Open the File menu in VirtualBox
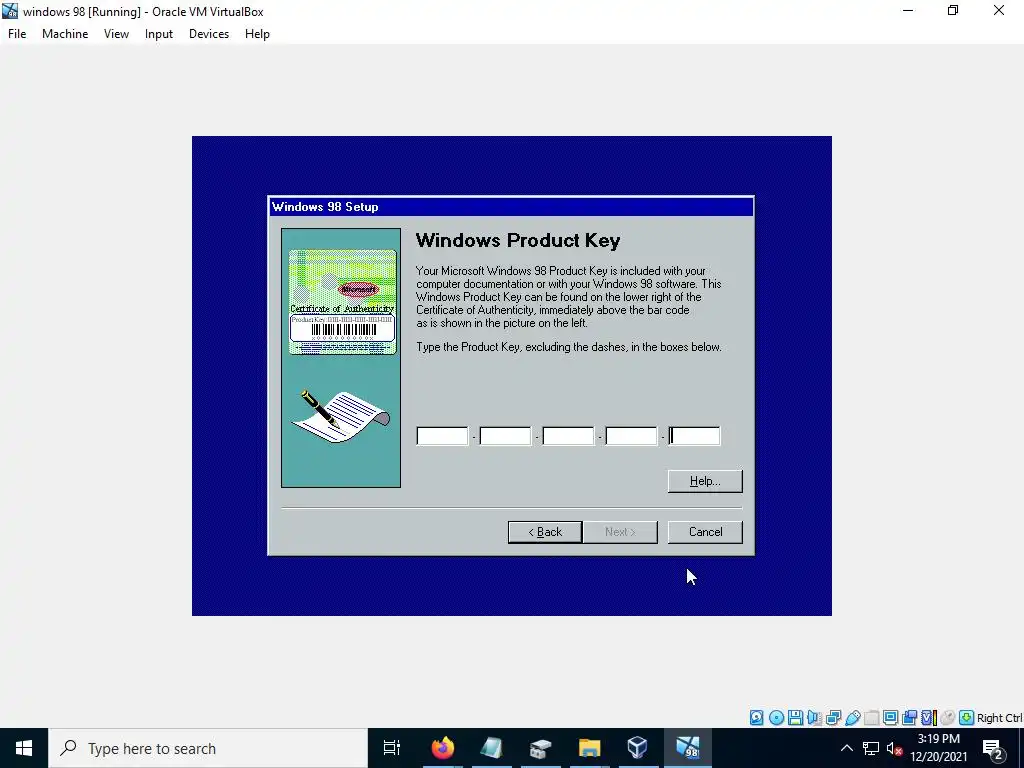Image resolution: width=1024 pixels, height=768 pixels. pyautogui.click(x=17, y=34)
